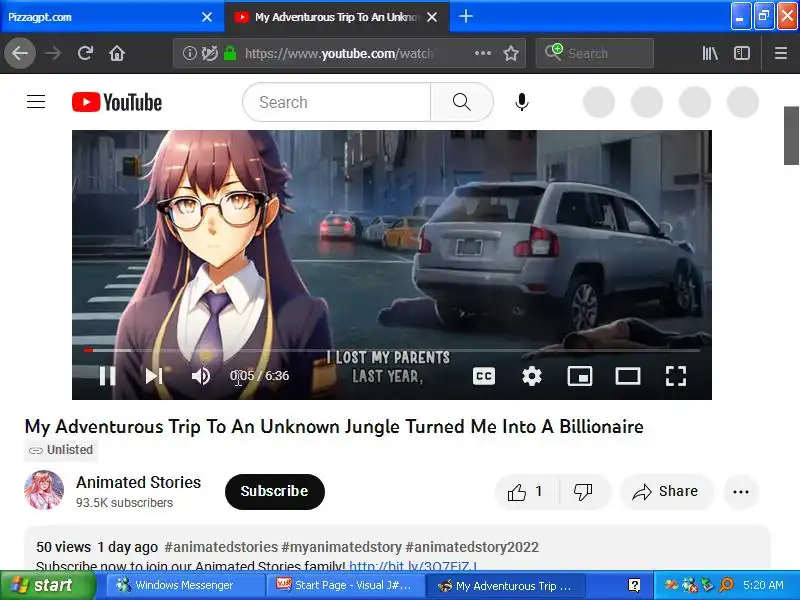Viewport: 800px width, 600px height.
Task: Reload the page with the refresh icon
Action: [85, 53]
